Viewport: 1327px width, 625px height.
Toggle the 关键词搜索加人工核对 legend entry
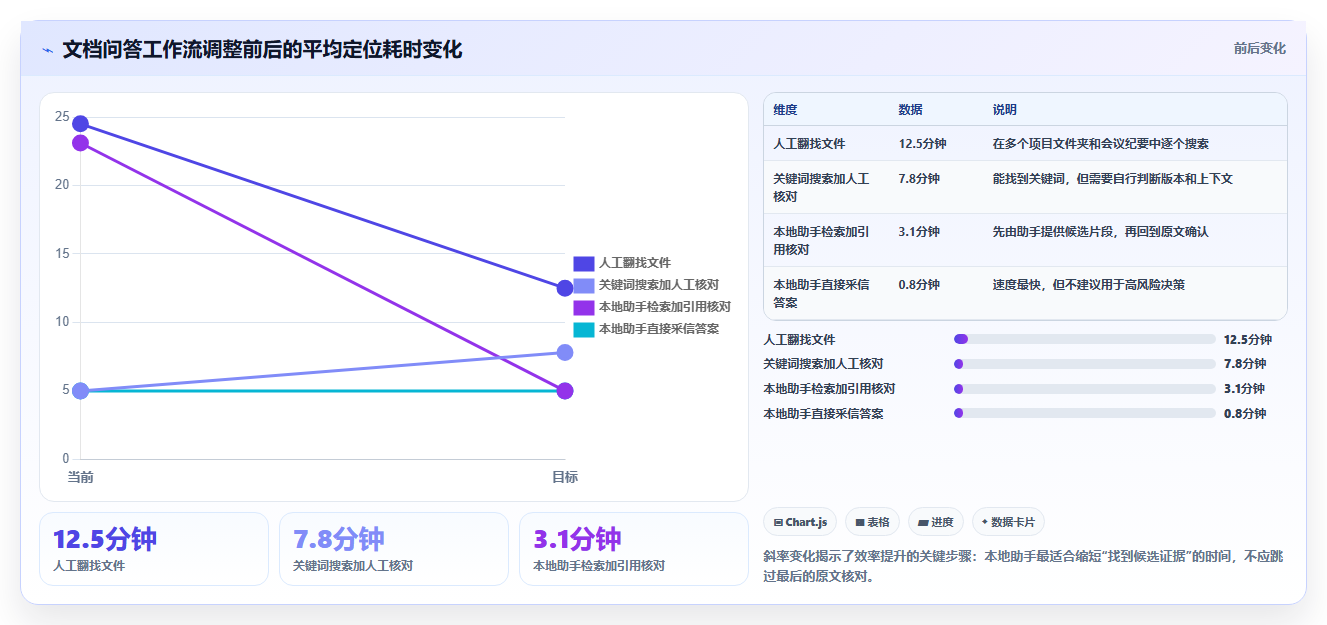click(646, 285)
